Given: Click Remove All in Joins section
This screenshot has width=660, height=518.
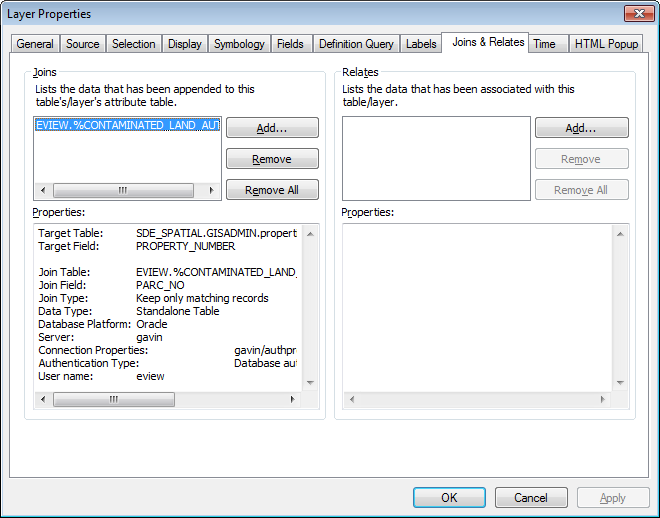Looking at the screenshot, I should click(x=272, y=190).
